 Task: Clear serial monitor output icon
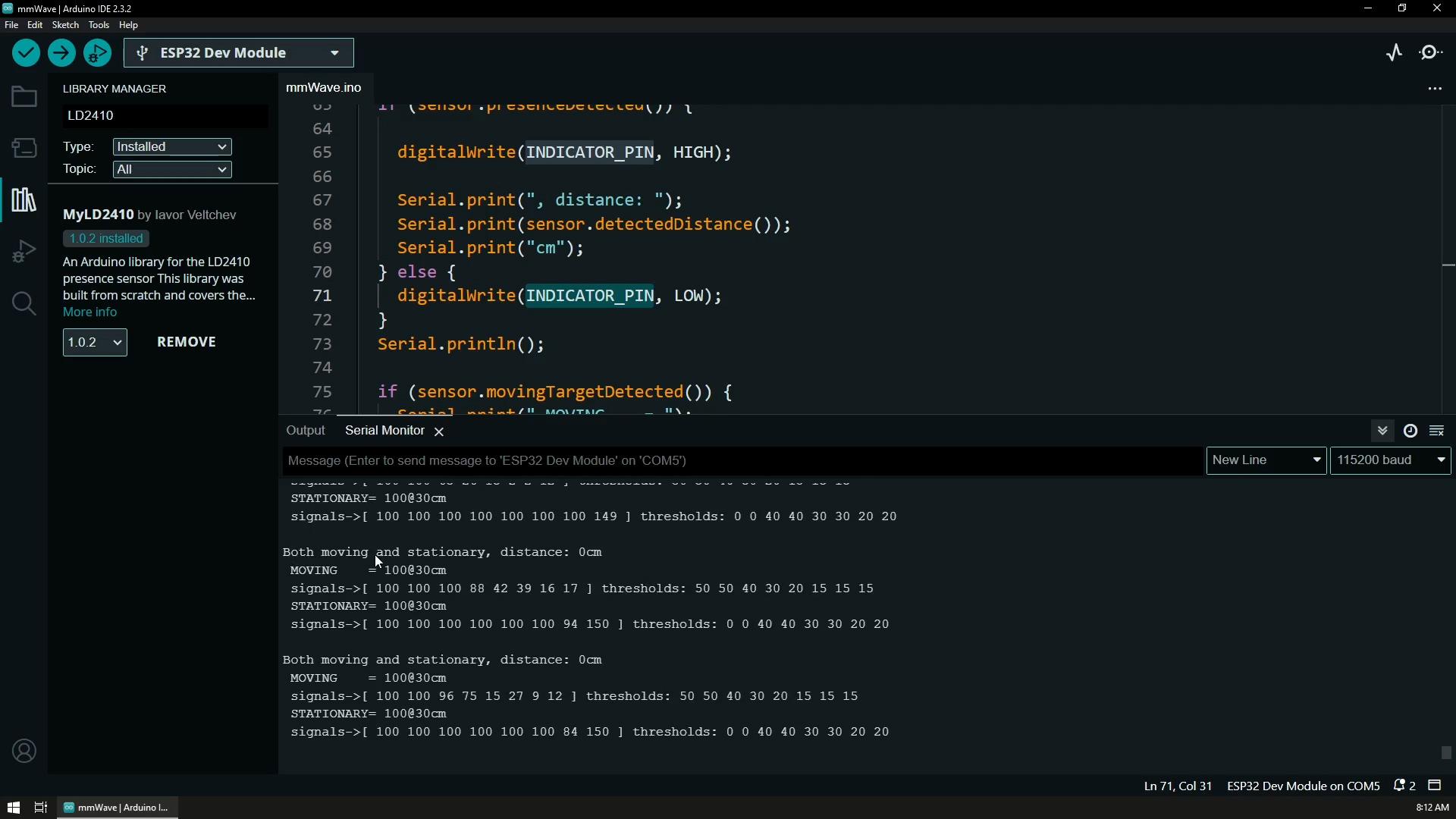click(1438, 431)
